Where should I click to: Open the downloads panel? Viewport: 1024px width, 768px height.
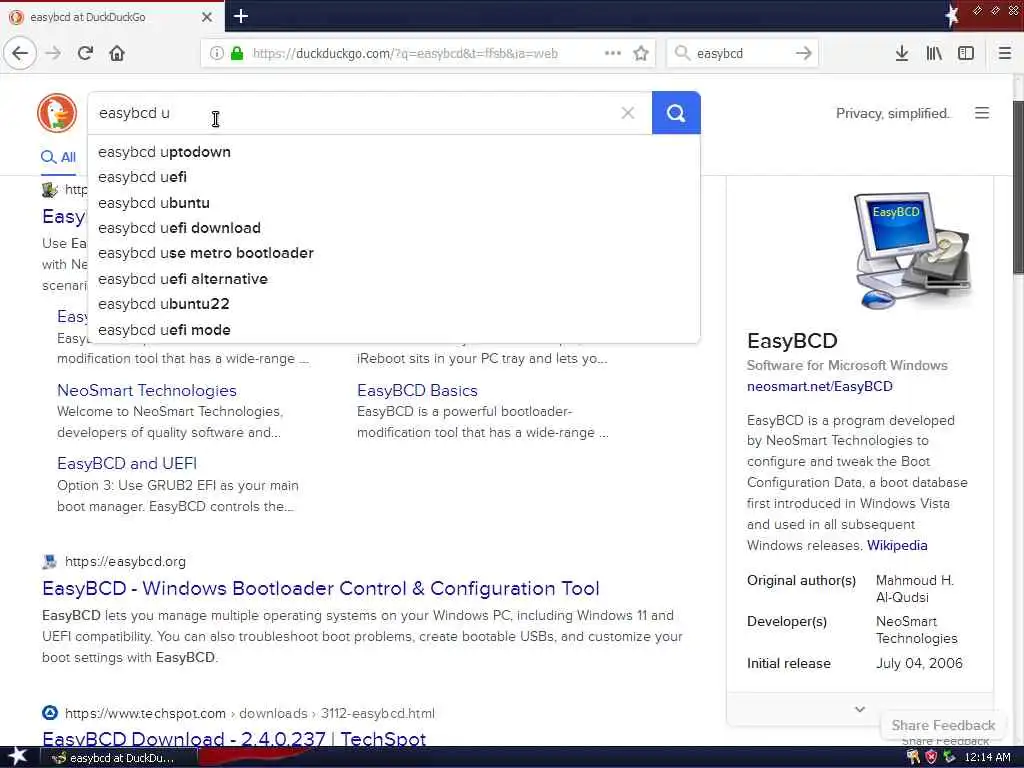click(x=901, y=53)
